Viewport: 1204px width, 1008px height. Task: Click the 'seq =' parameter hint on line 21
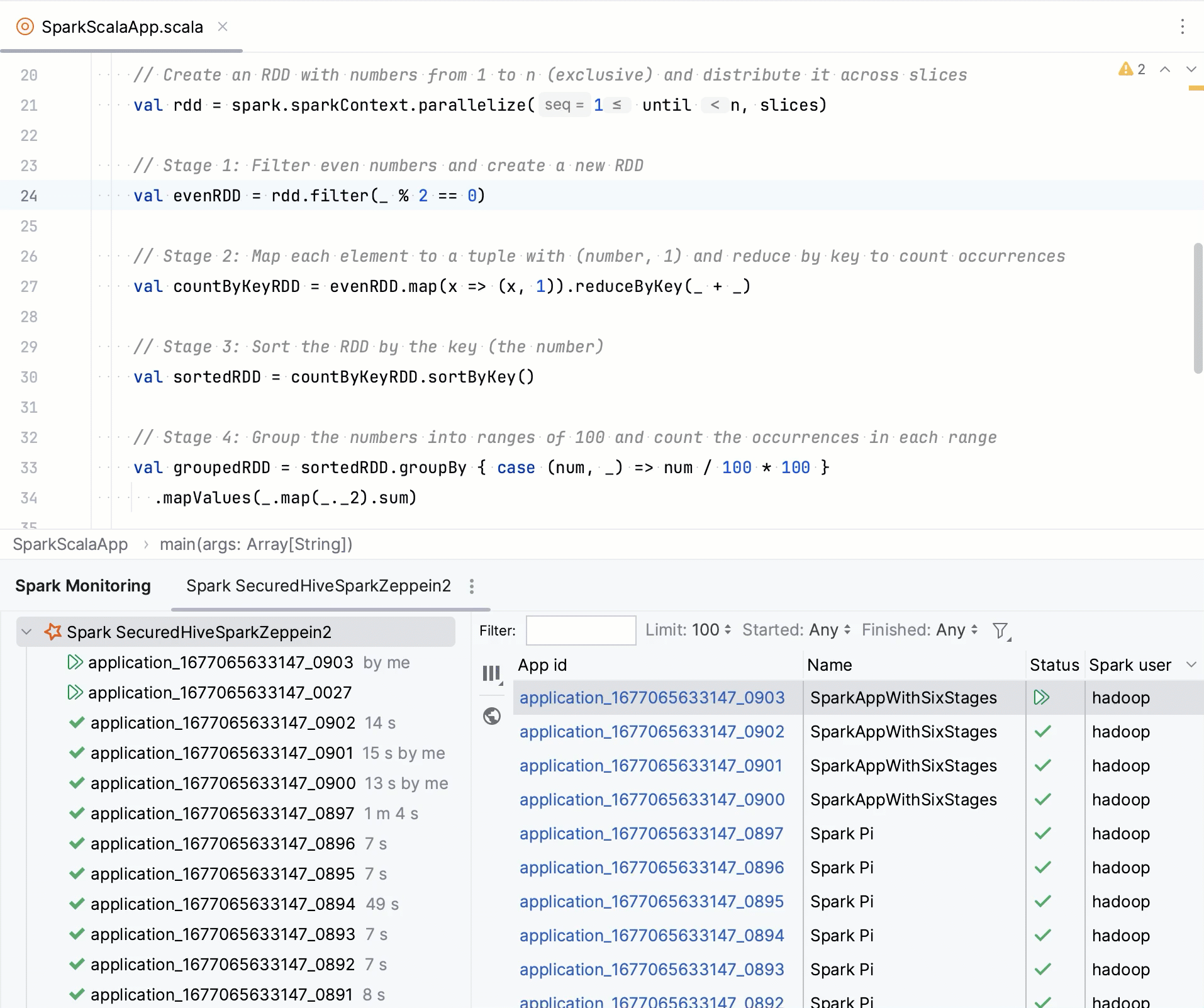[564, 105]
